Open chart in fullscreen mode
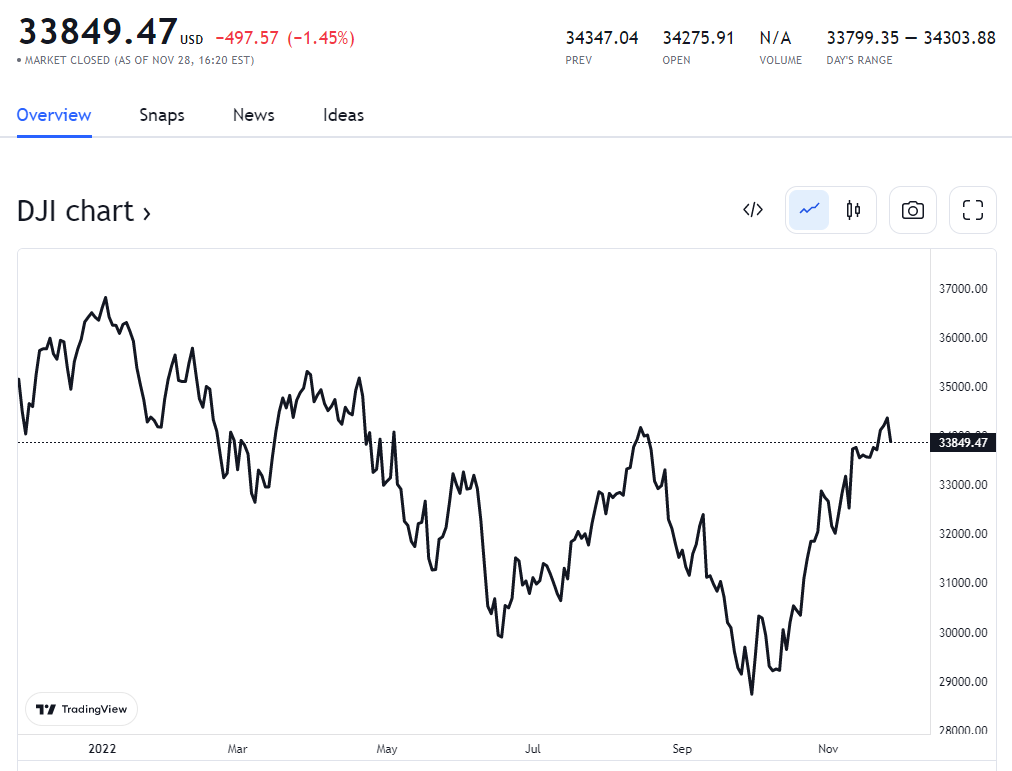 pos(972,210)
